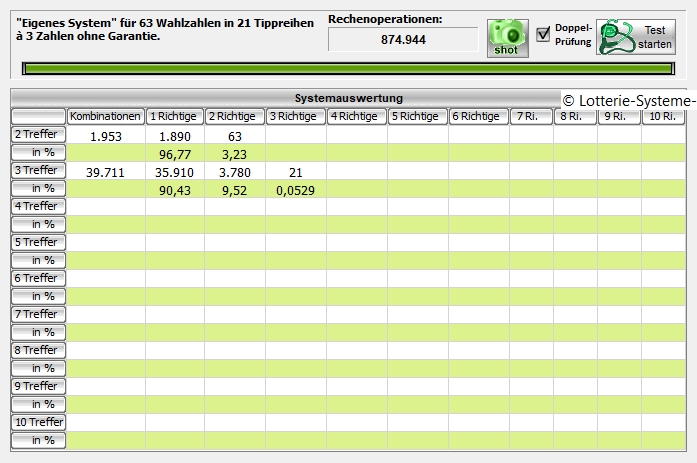Image resolution: width=697 pixels, height=463 pixels.
Task: Click the 'in %' header below 2 Treffer
Action: 38,153
